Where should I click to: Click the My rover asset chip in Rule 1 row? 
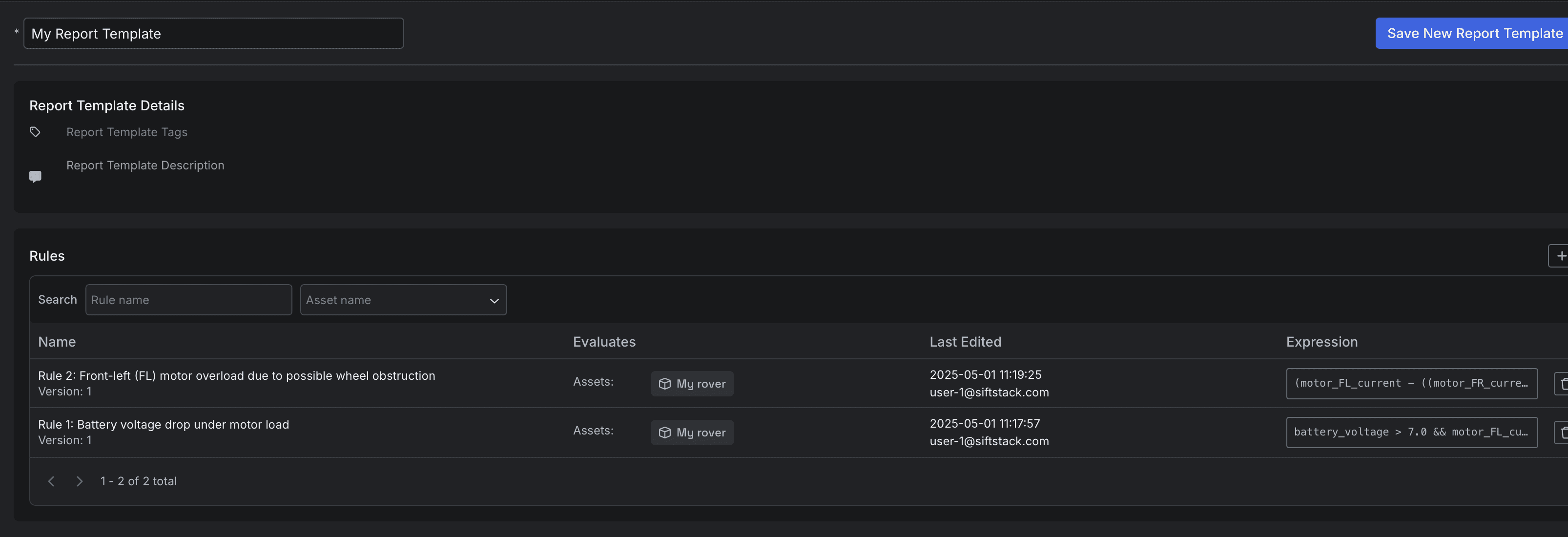(x=692, y=432)
